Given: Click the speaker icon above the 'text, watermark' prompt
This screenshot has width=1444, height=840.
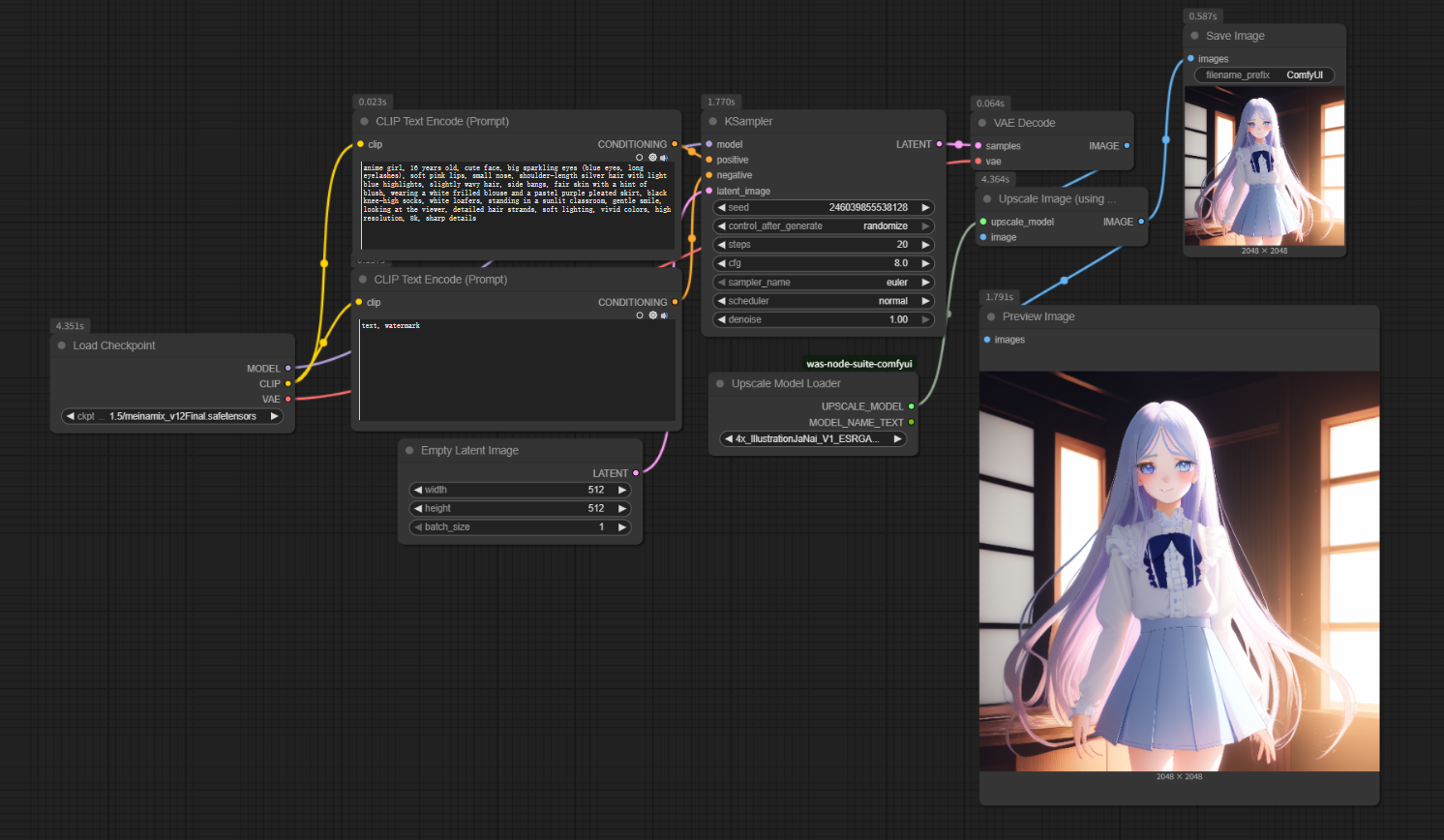Looking at the screenshot, I should (664, 315).
